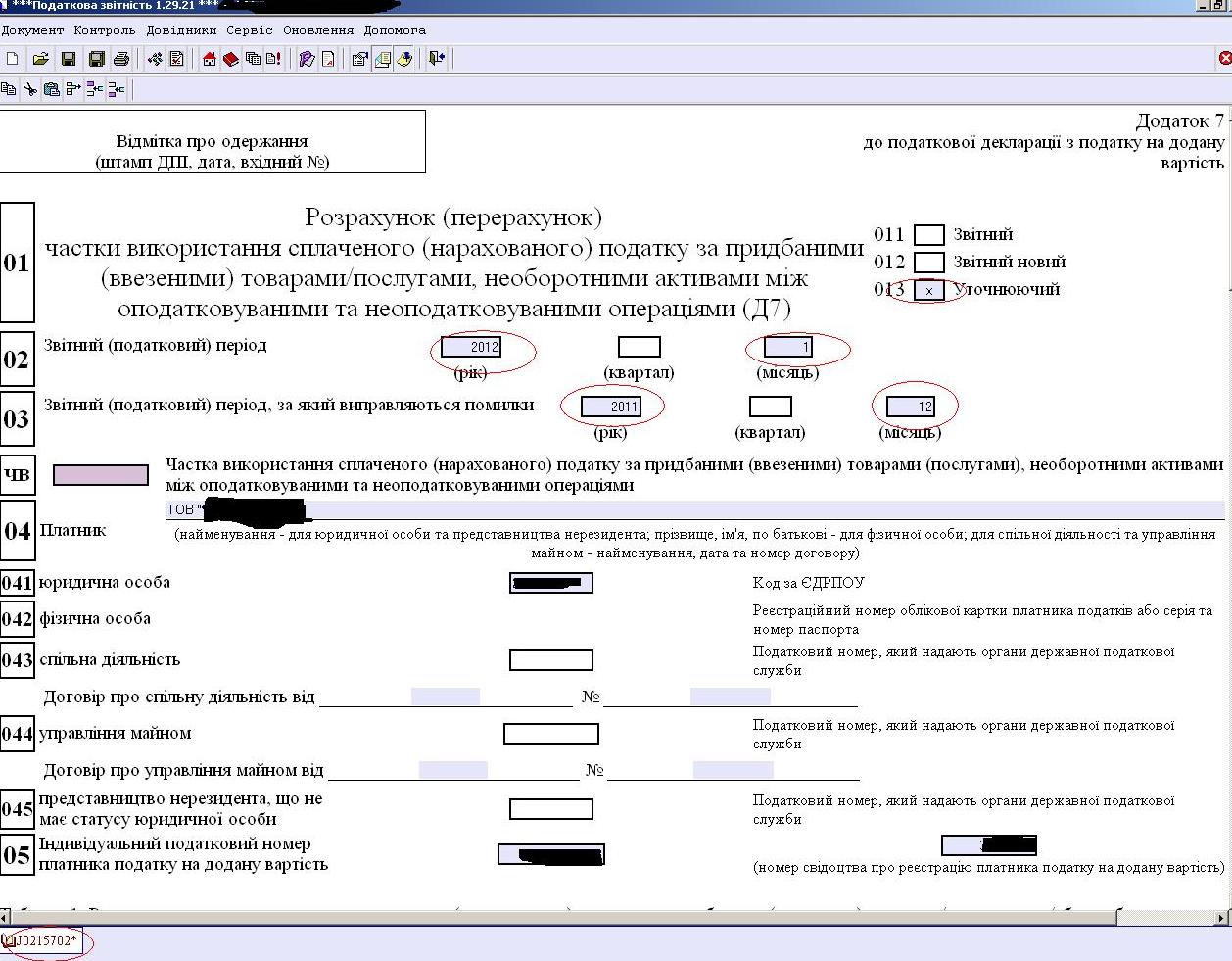Click the ЧВ share value field
Screen dimensions: 1232x961
tap(101, 475)
